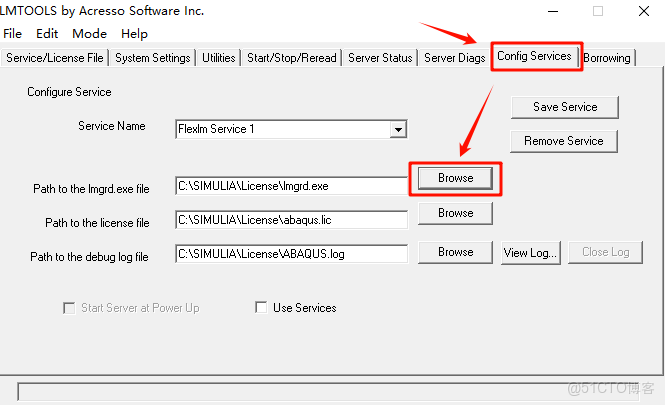Click the status bar field at bottom
Screen dimensions: 665x405
328,392
